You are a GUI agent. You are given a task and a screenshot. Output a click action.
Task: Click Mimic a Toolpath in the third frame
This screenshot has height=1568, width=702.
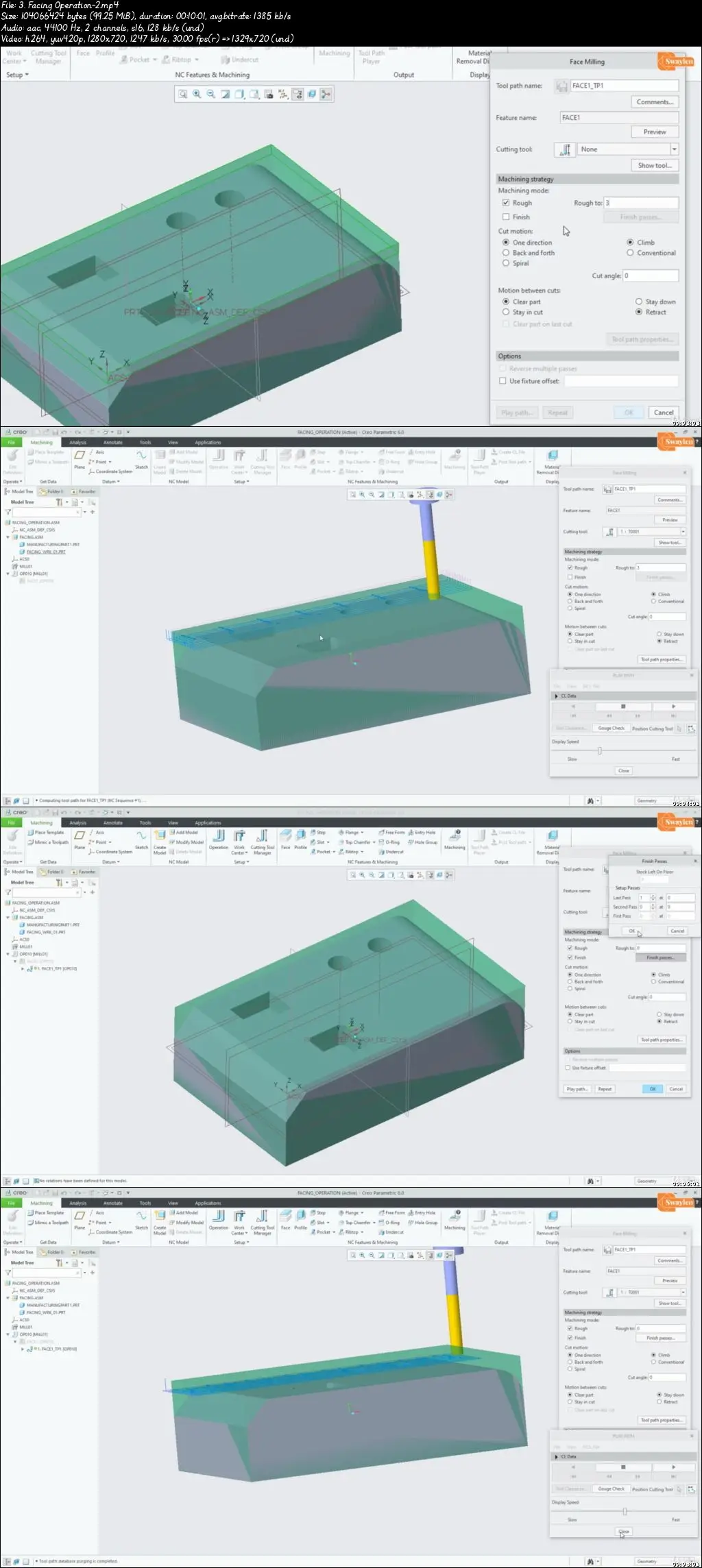pos(48,842)
